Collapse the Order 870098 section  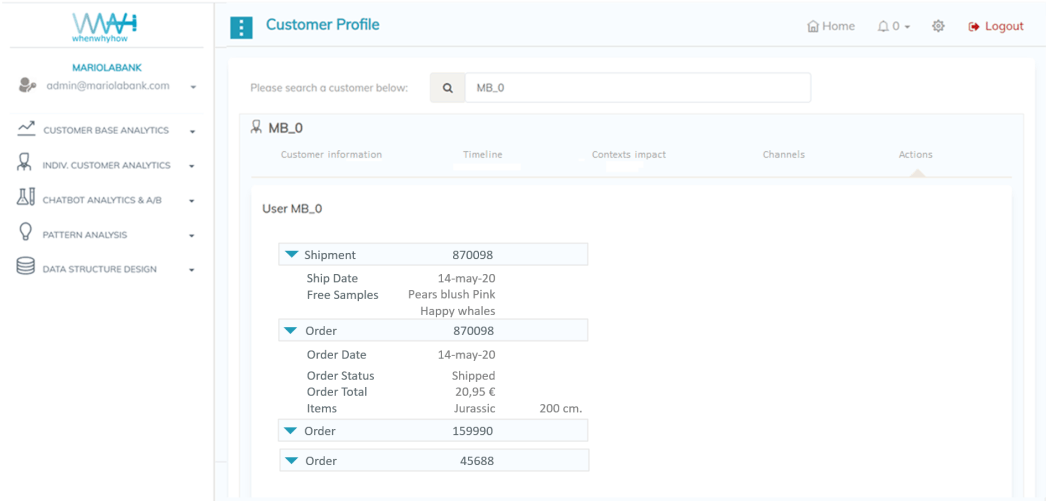tap(291, 331)
